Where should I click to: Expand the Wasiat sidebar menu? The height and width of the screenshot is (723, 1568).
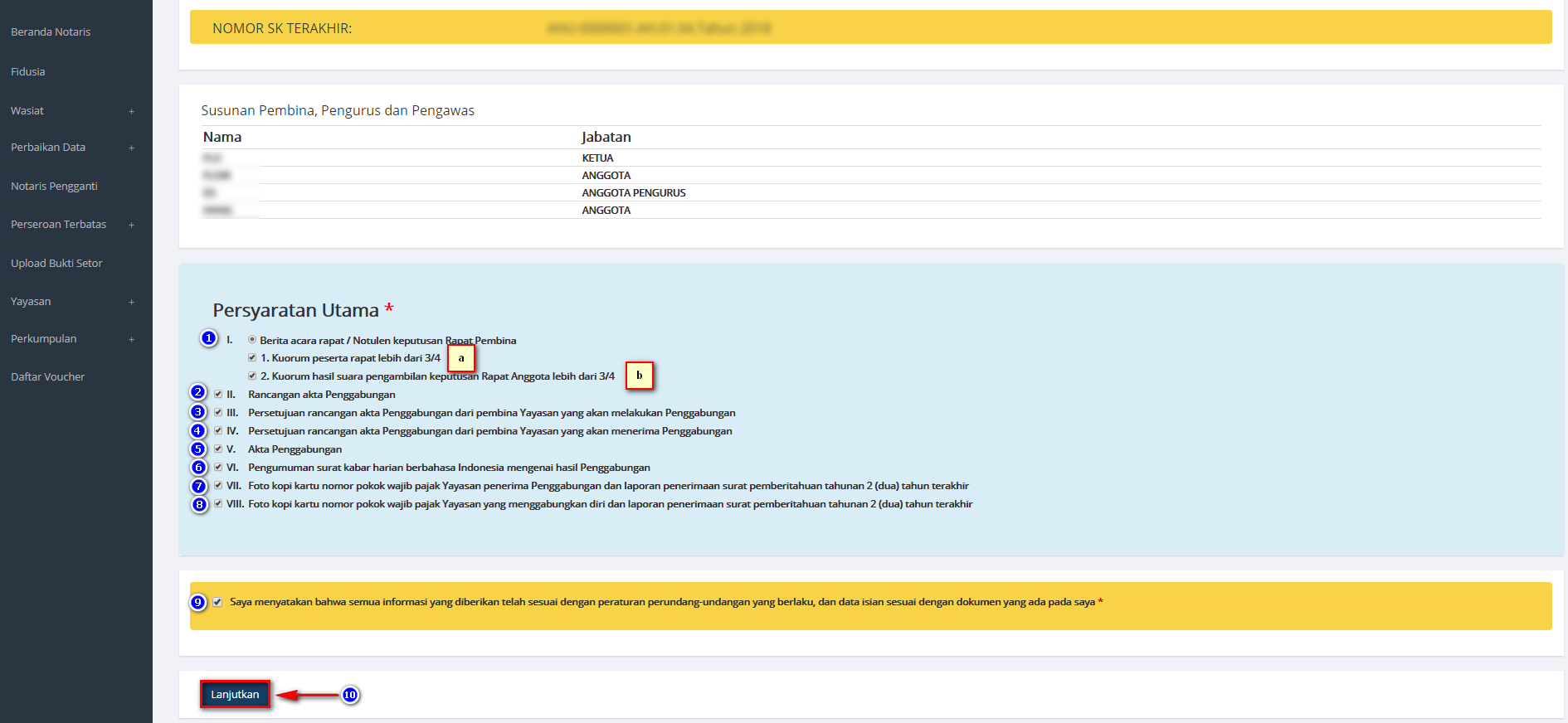(x=131, y=111)
